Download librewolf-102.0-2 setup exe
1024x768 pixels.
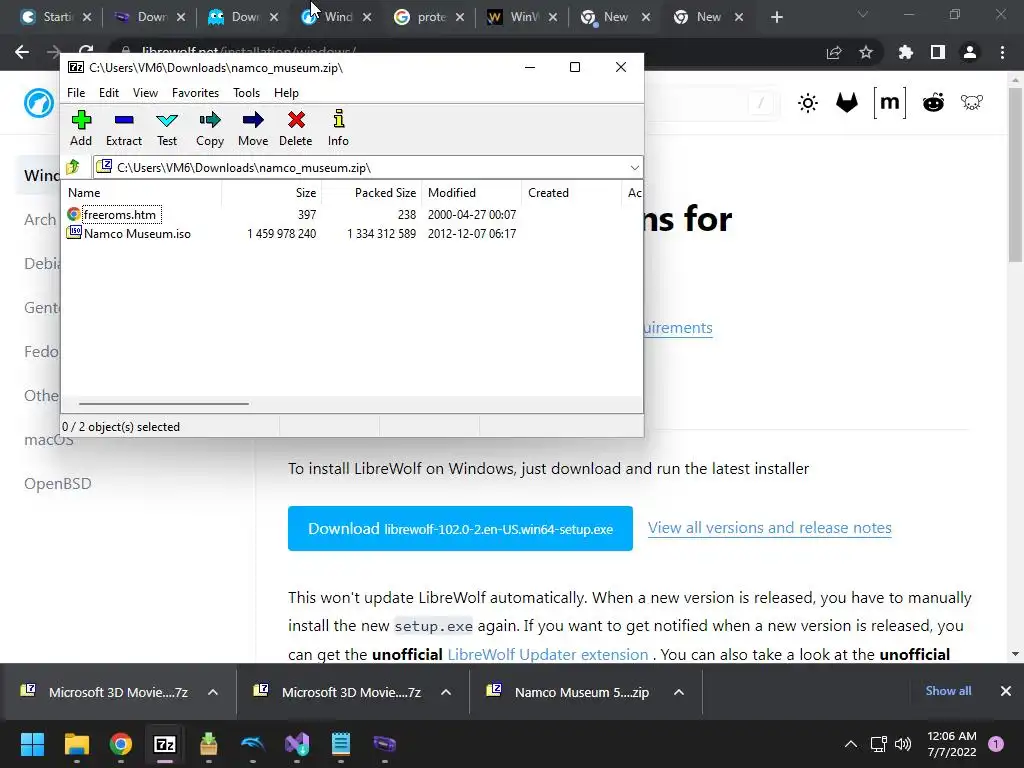[460, 528]
